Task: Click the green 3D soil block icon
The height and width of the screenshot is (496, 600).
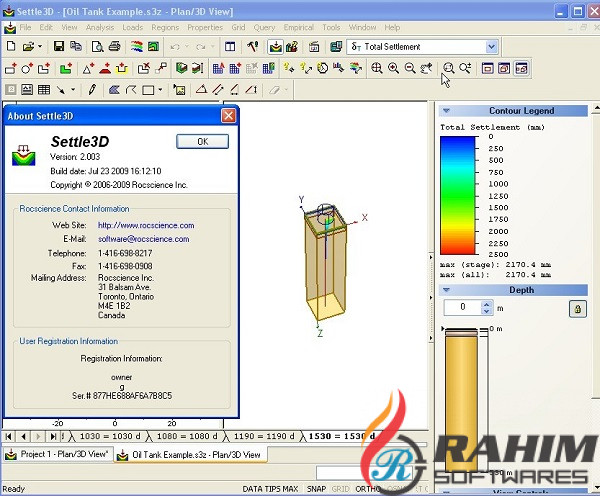Action: (181, 69)
